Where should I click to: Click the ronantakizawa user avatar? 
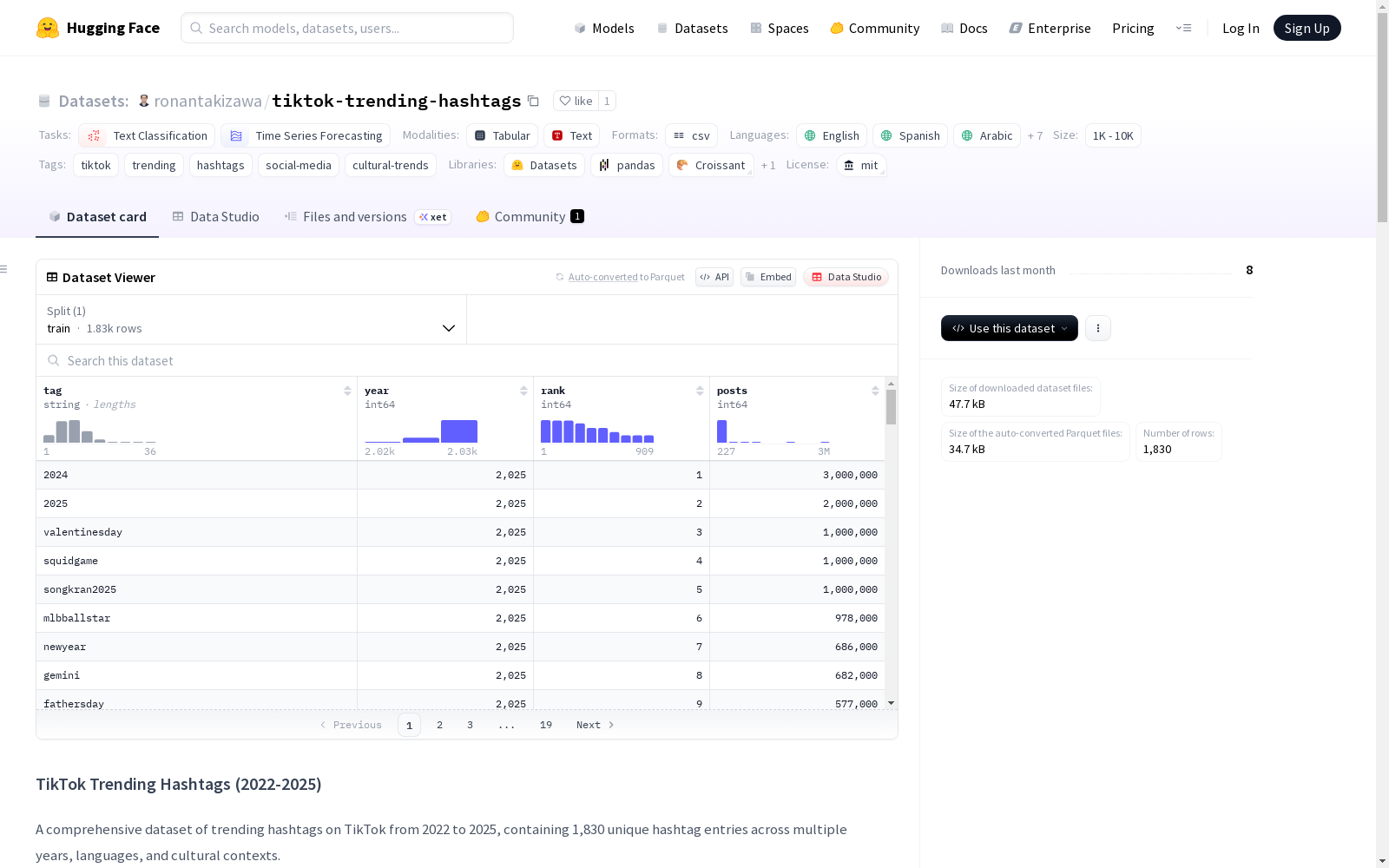click(x=144, y=101)
